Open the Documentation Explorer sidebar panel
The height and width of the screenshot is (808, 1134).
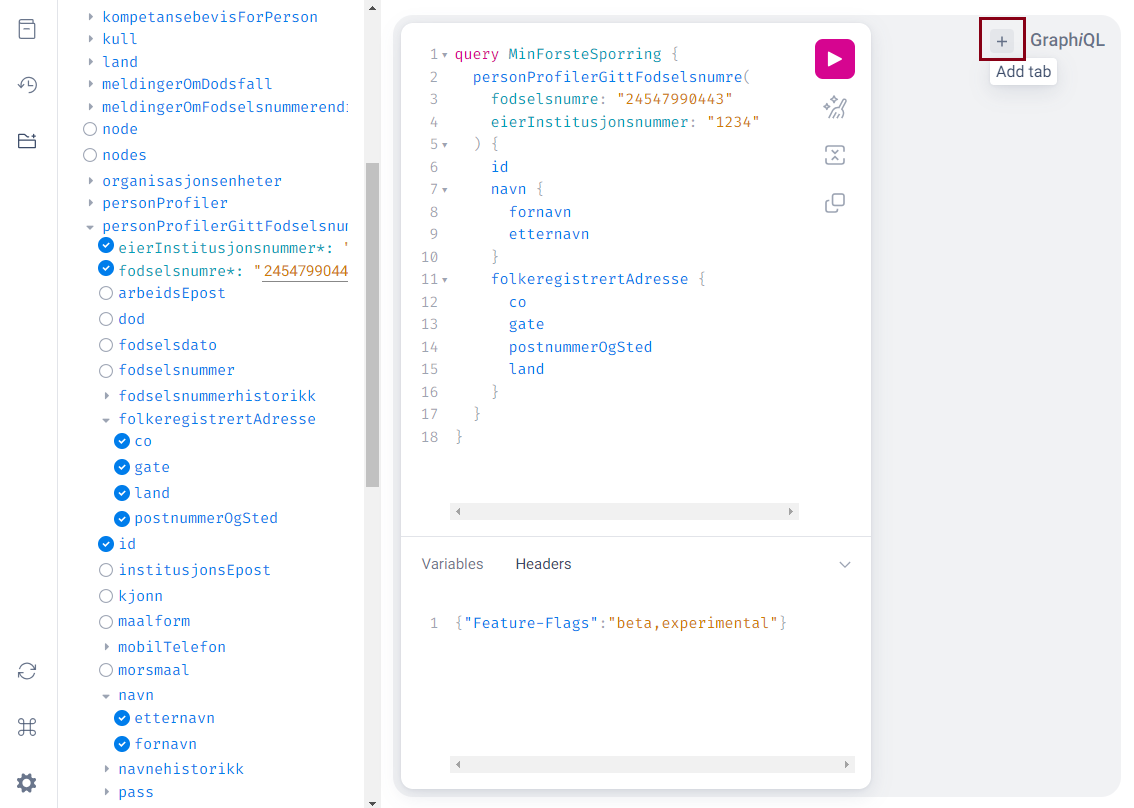[x=26, y=30]
